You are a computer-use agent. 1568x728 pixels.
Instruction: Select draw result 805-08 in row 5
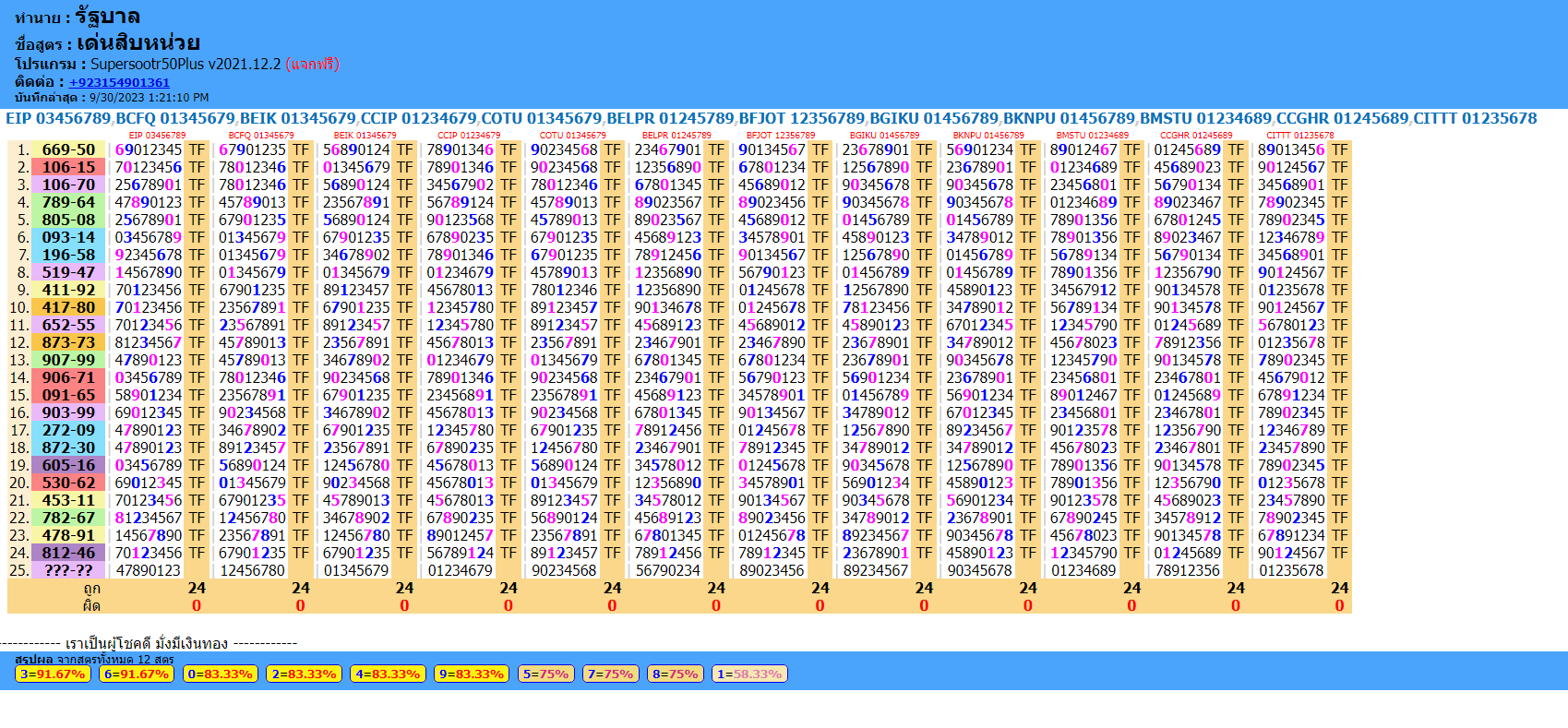68,220
